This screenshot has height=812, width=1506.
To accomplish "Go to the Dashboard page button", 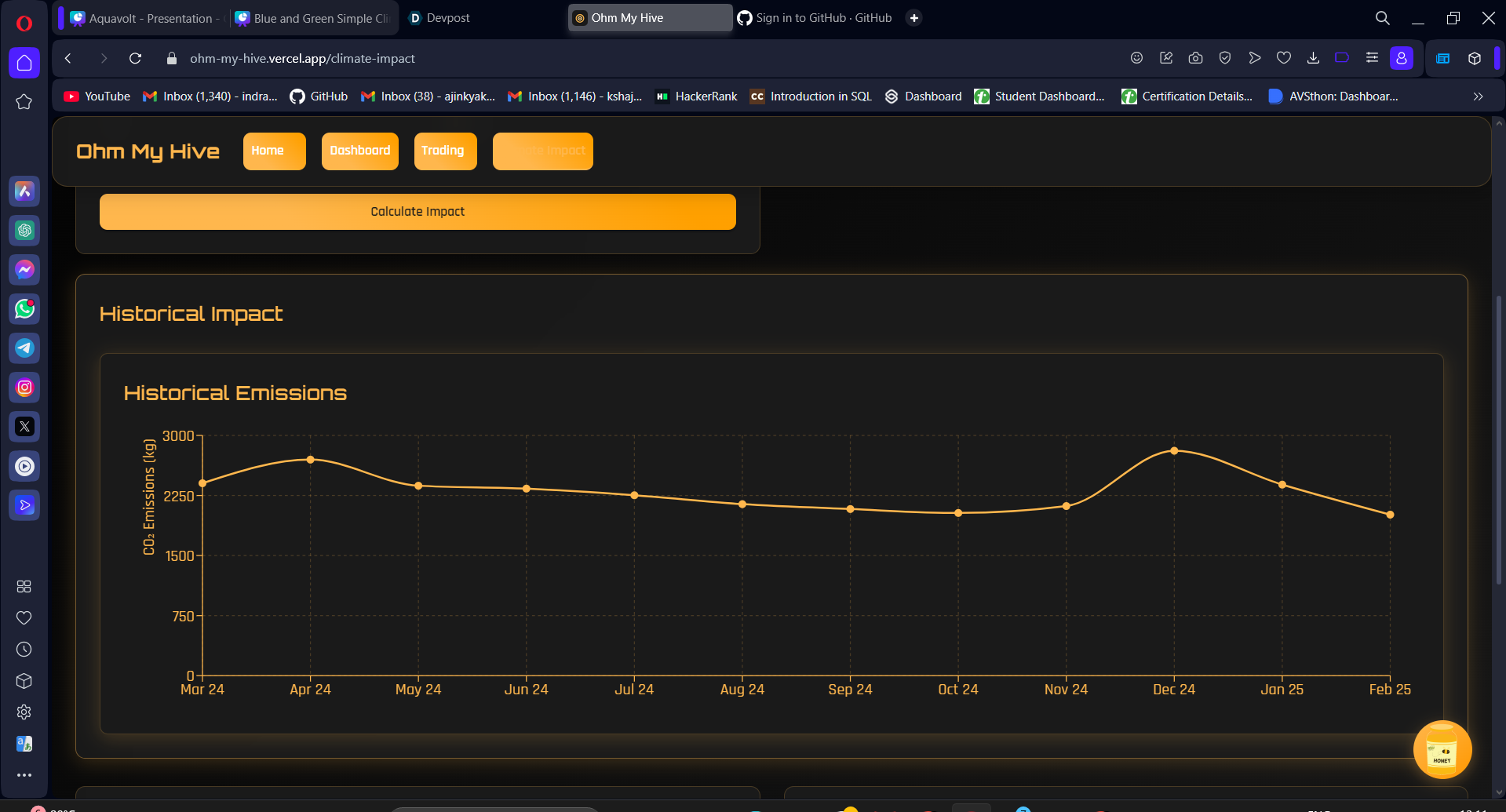I will [x=360, y=151].
